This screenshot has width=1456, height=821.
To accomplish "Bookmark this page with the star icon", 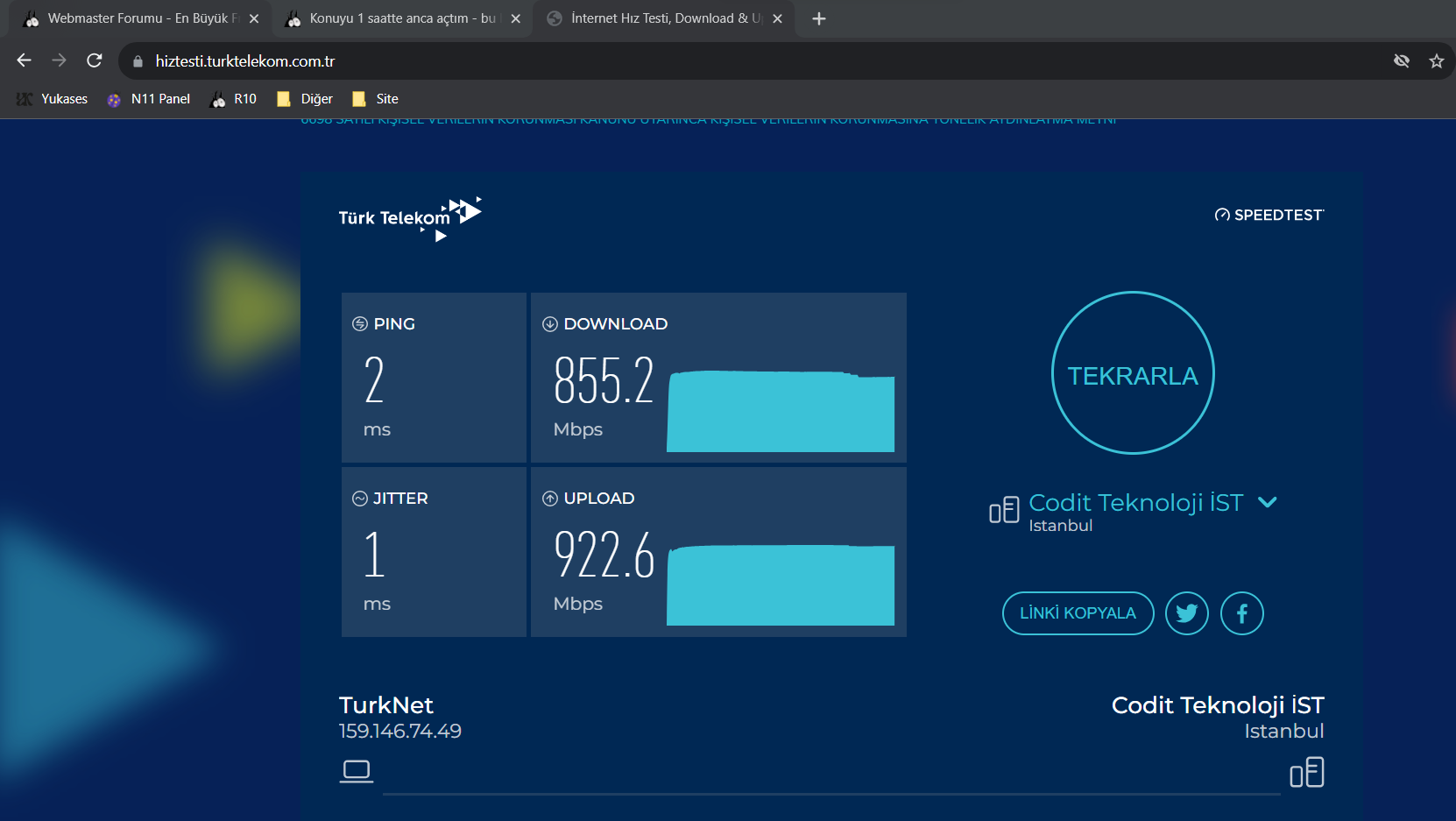I will tap(1436, 60).
